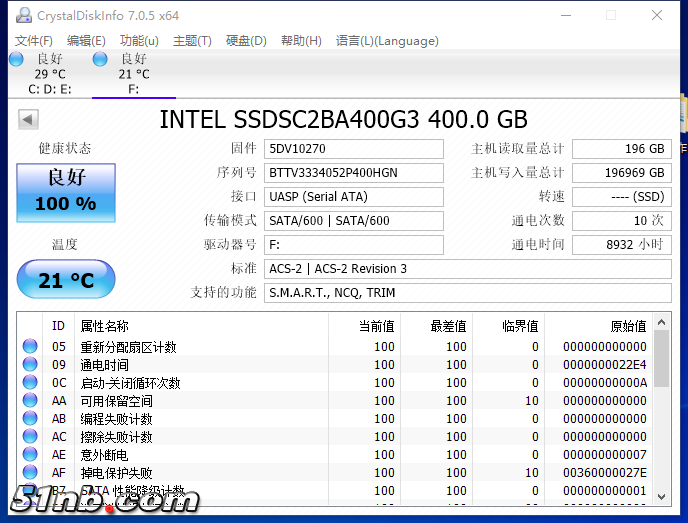Open the 功能(u) menu
This screenshot has width=688, height=523.
tap(139, 41)
